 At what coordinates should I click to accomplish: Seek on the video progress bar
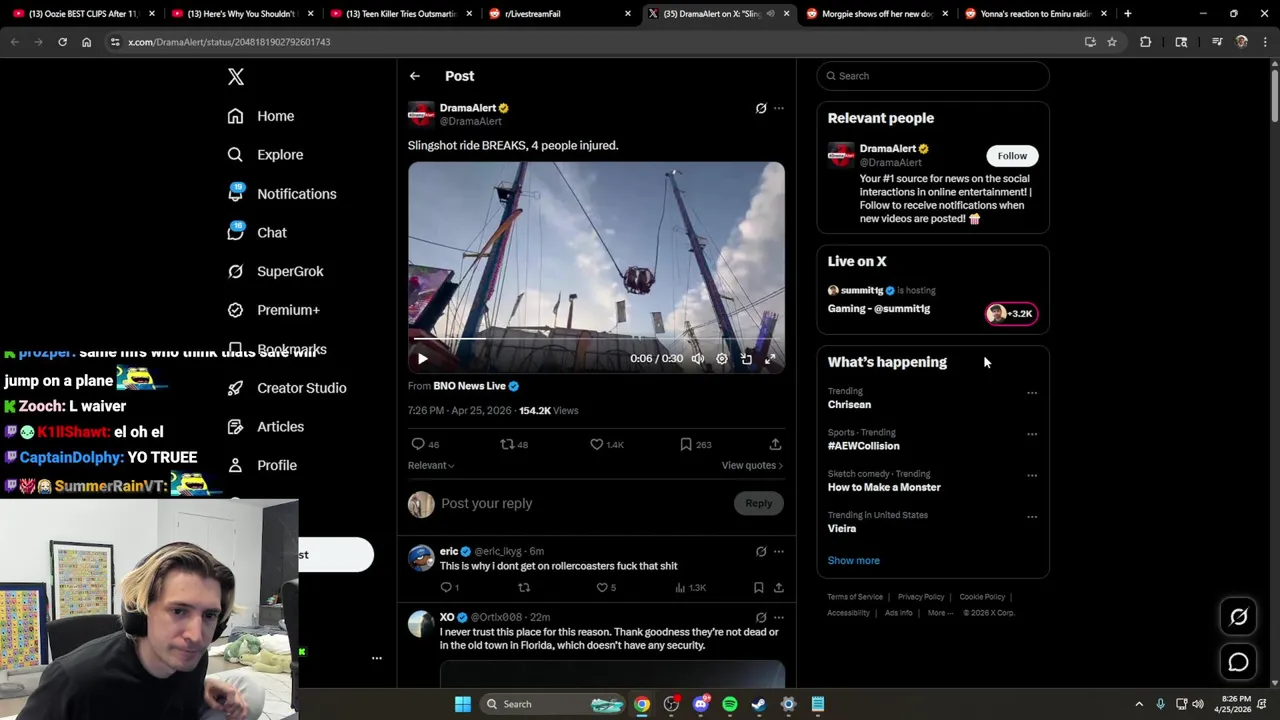pyautogui.click(x=596, y=339)
